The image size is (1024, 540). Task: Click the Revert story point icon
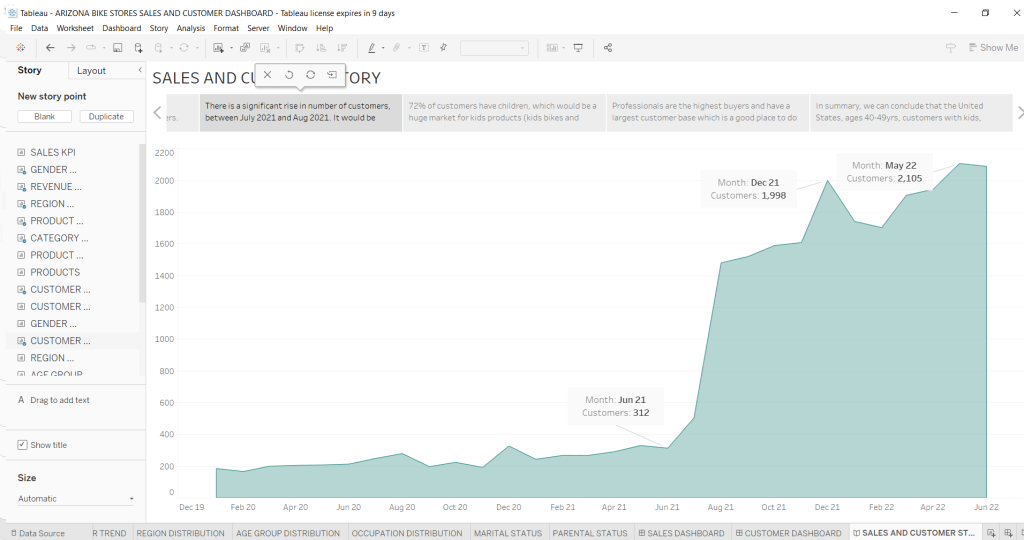click(289, 75)
